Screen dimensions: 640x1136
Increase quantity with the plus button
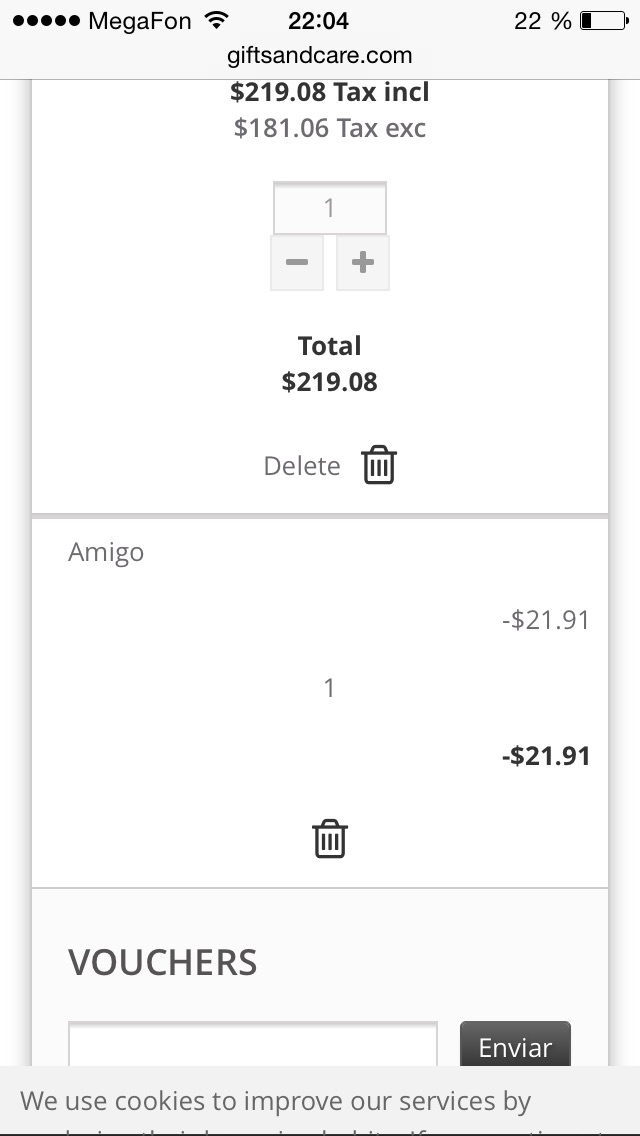(363, 263)
